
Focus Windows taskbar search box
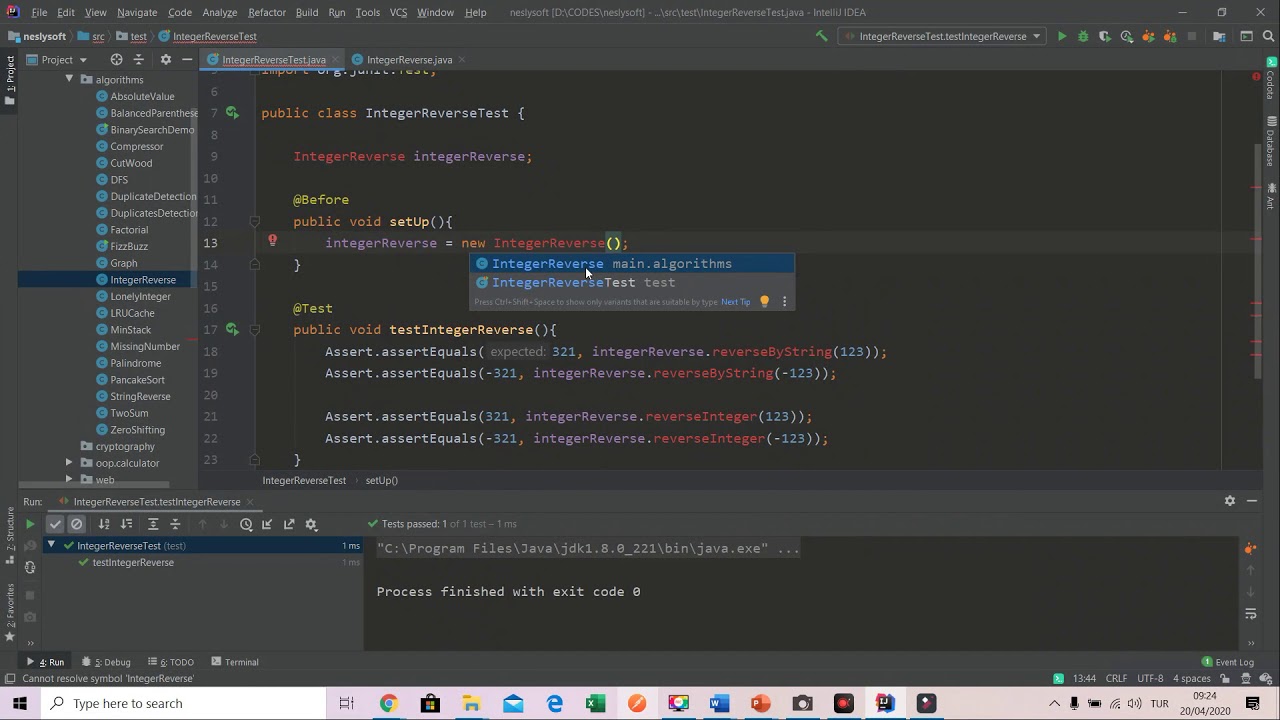coord(184,704)
